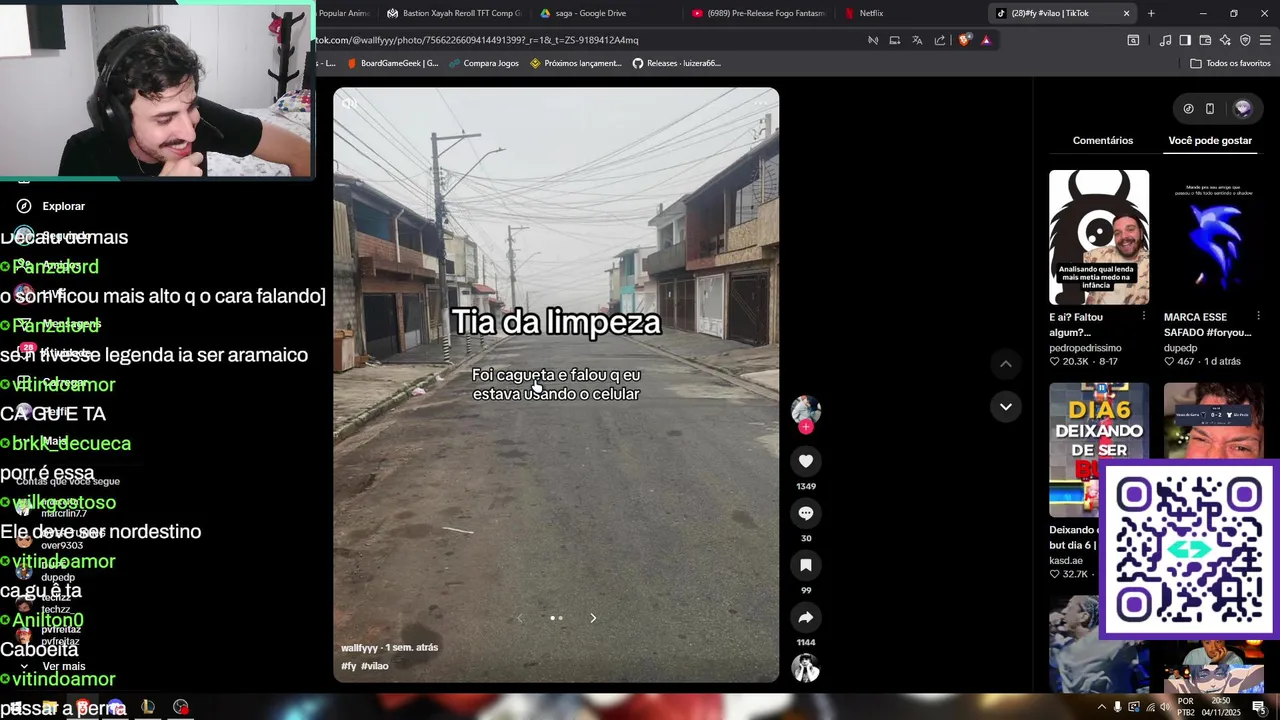Image resolution: width=1280 pixels, height=720 pixels.
Task: Open the Leo AI sparkle icon
Action: point(1225,40)
